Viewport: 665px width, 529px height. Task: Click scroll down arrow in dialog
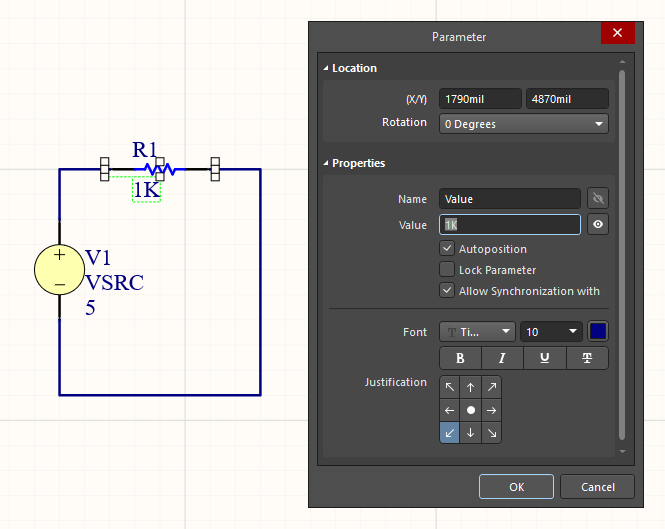[x=622, y=451]
